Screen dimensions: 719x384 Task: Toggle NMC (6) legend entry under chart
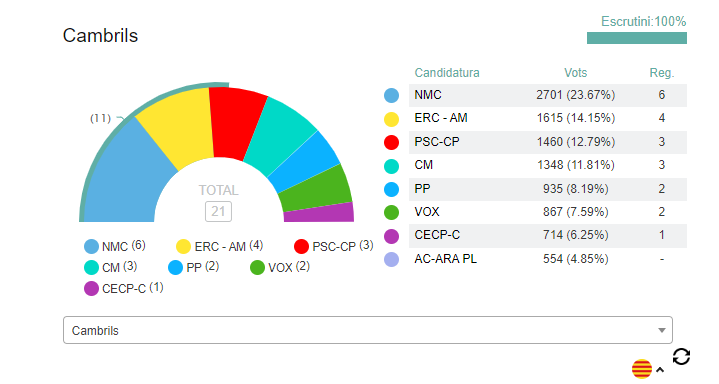115,246
